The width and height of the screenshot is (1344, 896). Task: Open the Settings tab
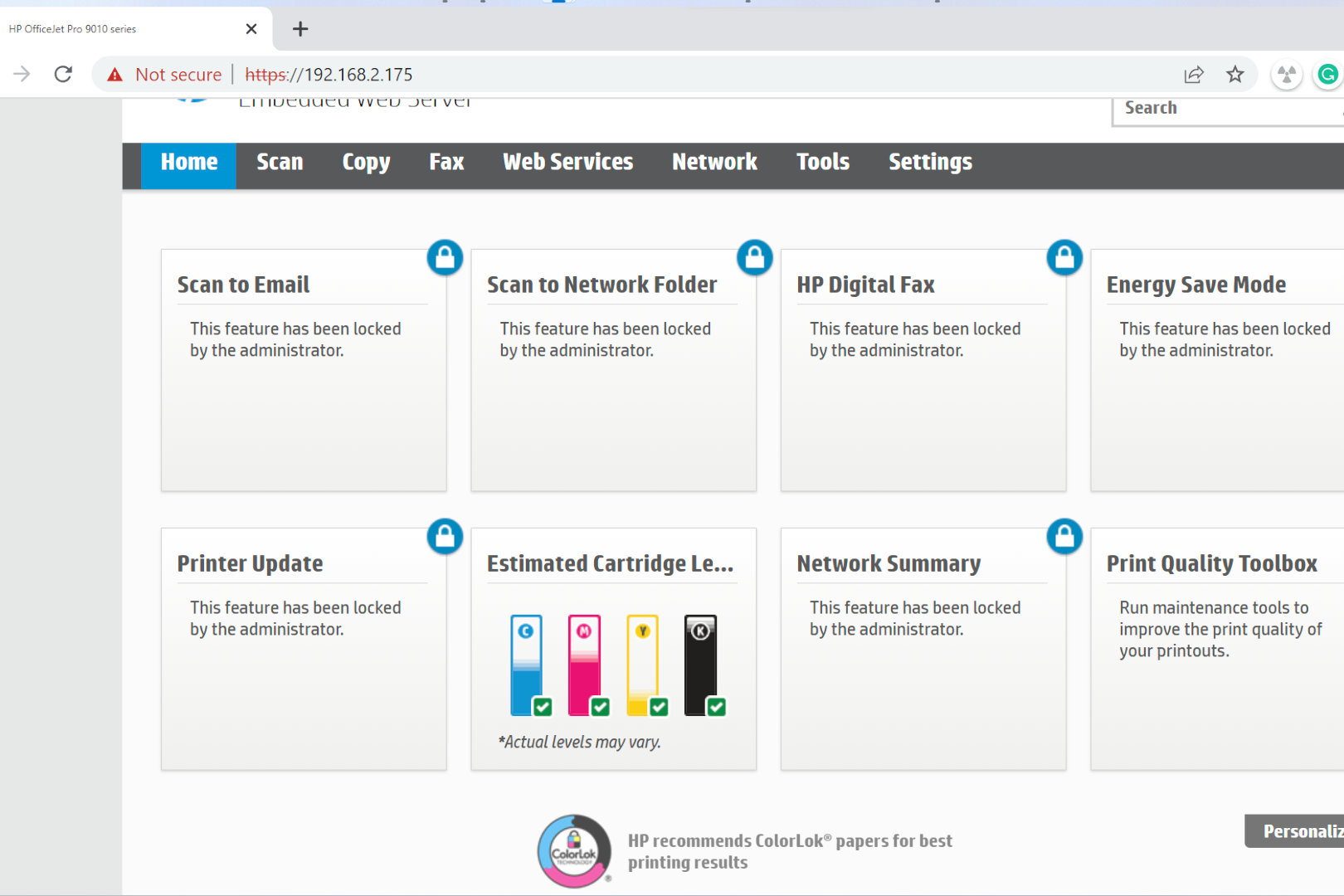tap(931, 163)
